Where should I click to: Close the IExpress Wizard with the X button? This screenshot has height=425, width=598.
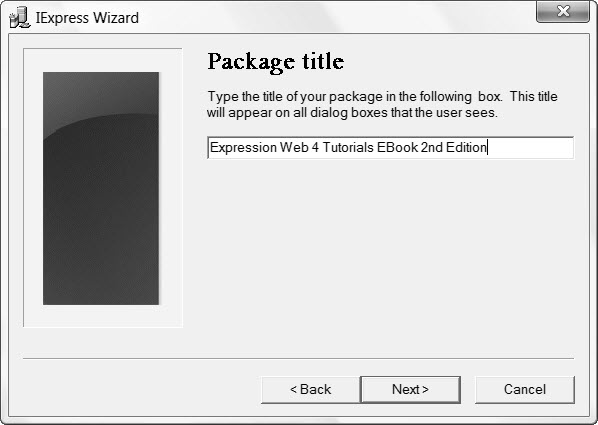tap(563, 11)
